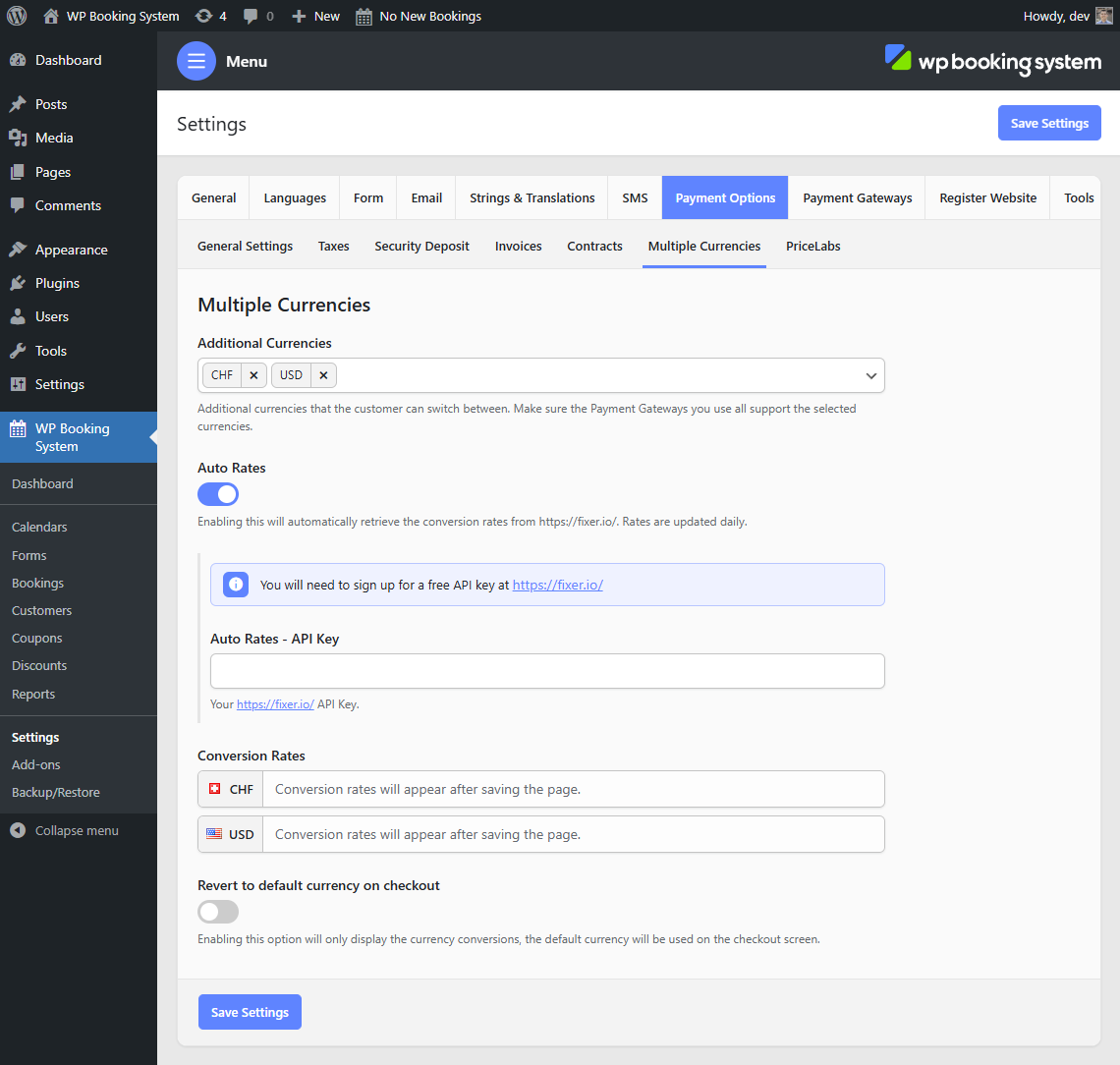Select the Contracts sub-tab
This screenshot has height=1065, width=1120.
tap(595, 246)
